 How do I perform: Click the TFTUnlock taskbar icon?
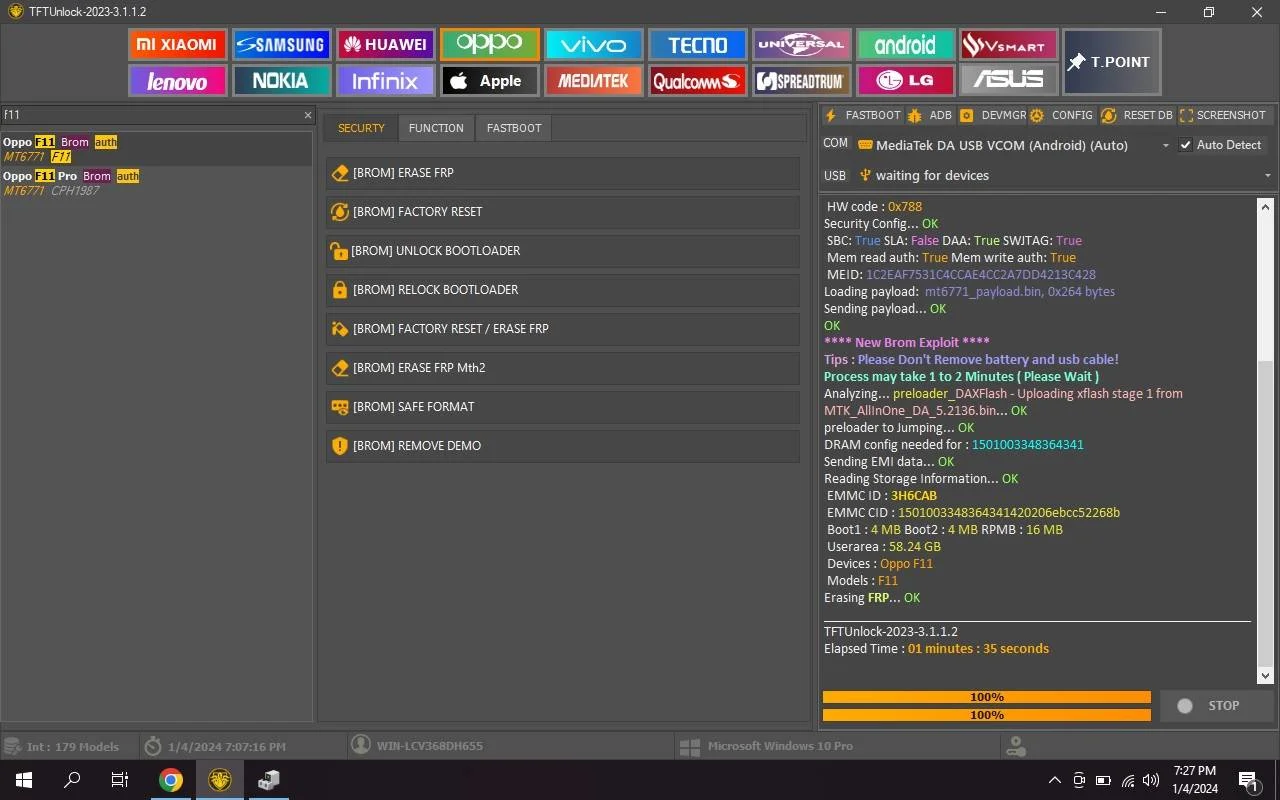(220, 780)
